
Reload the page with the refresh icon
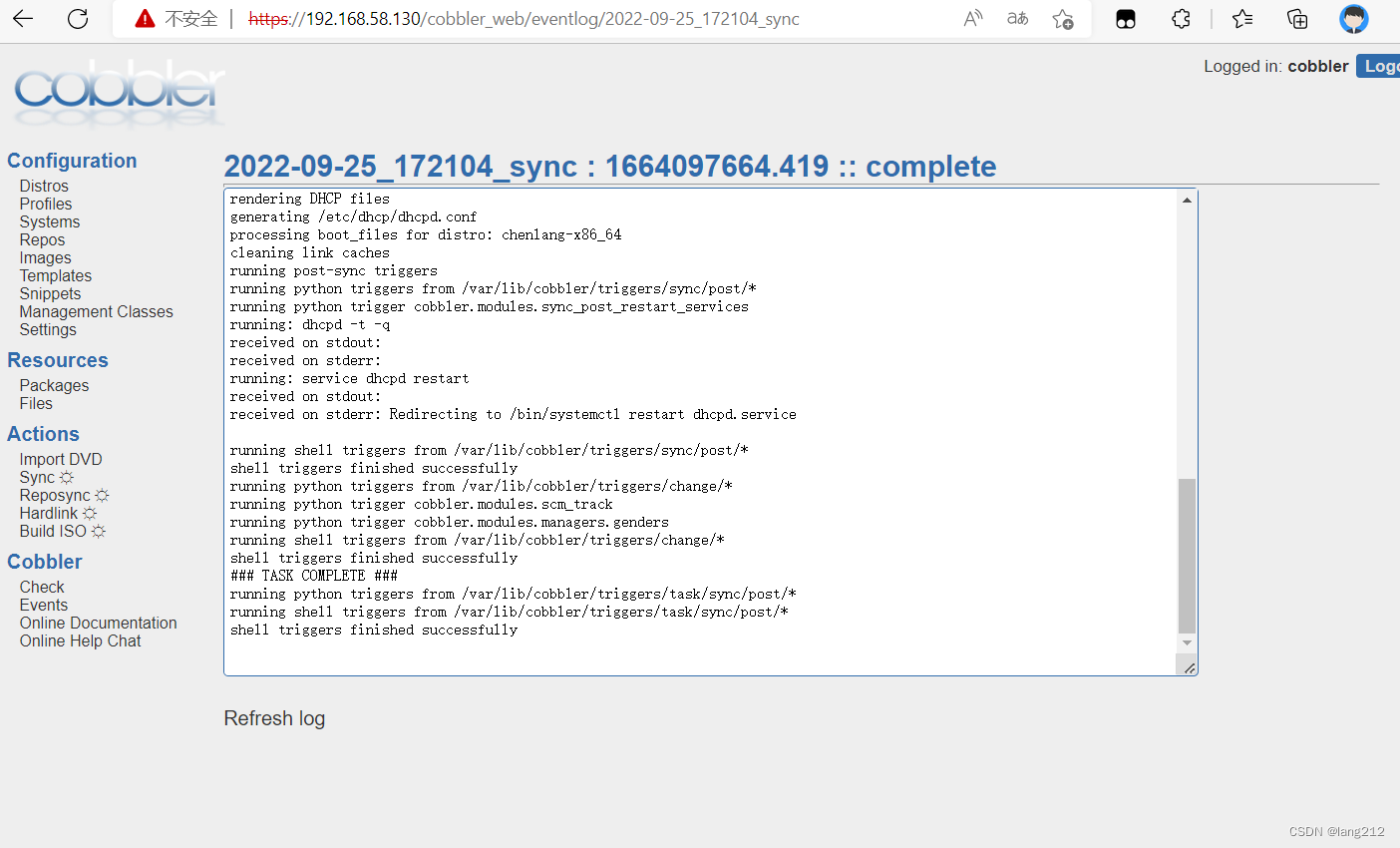click(78, 19)
